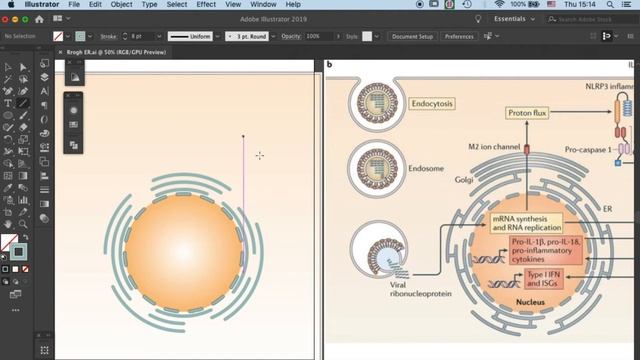Screen dimensions: 640x360
Task: Select the Eraser tool
Action: tap(23, 127)
